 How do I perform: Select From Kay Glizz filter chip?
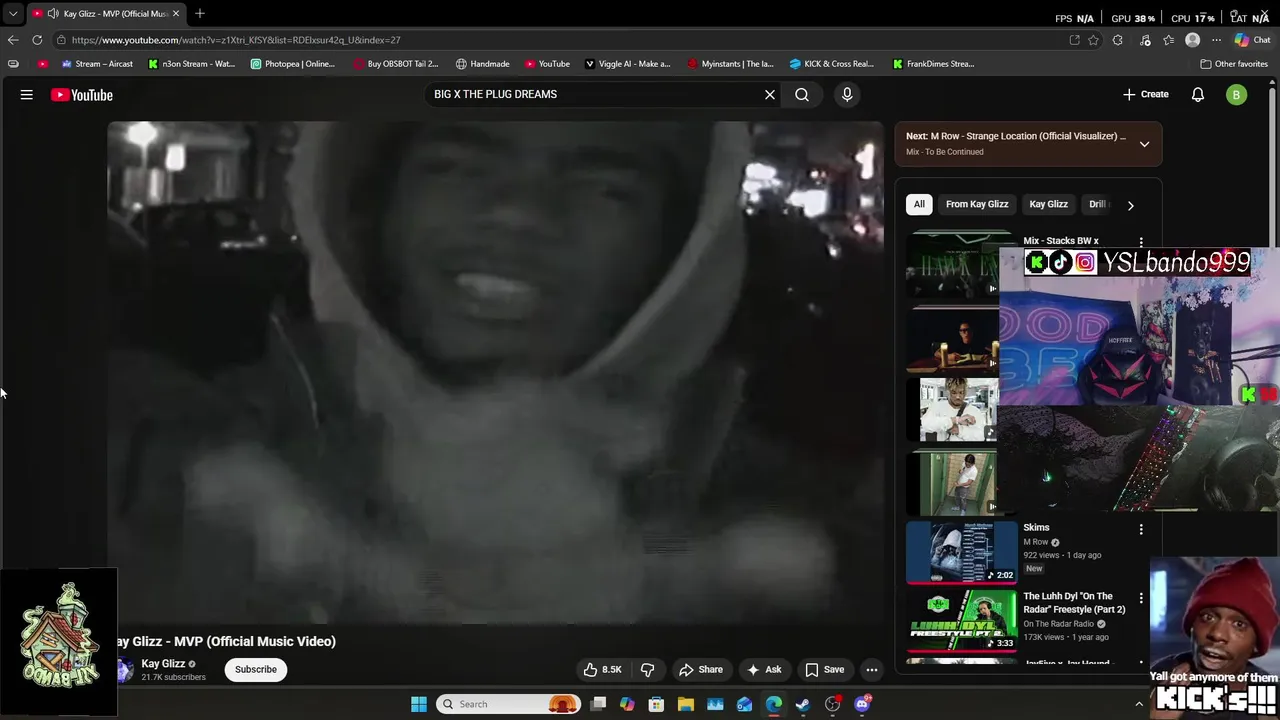(977, 204)
